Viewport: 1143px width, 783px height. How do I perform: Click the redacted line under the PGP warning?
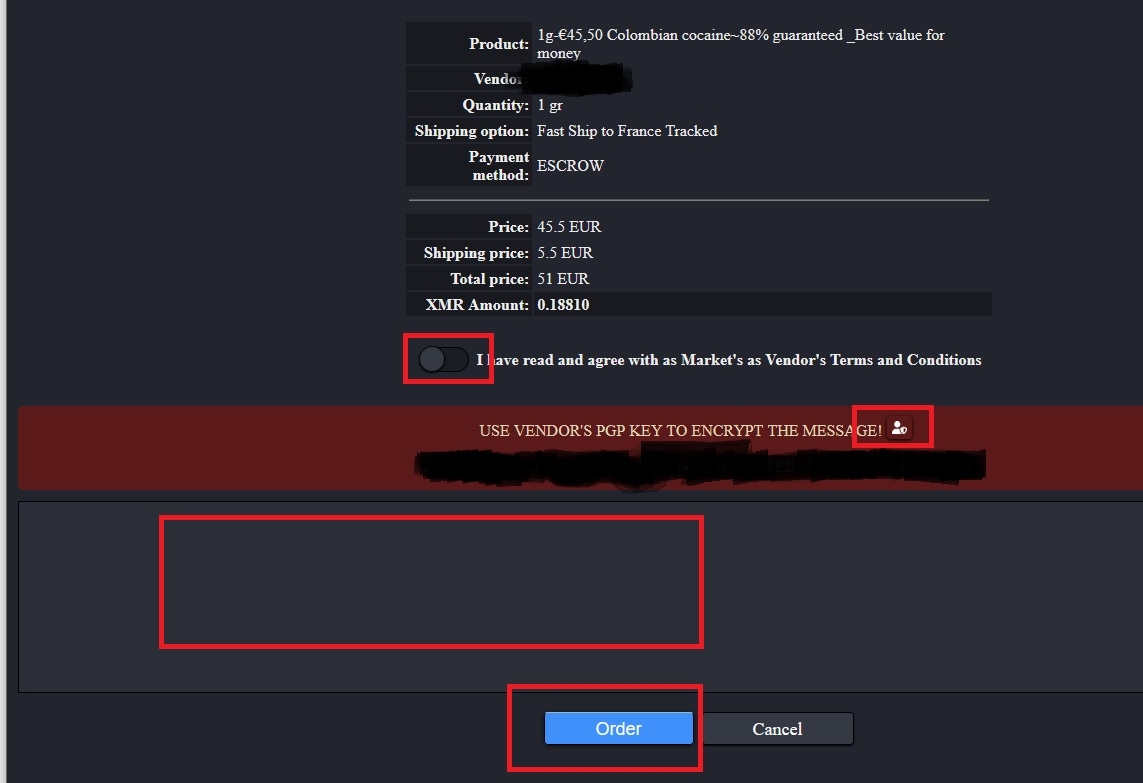[700, 467]
